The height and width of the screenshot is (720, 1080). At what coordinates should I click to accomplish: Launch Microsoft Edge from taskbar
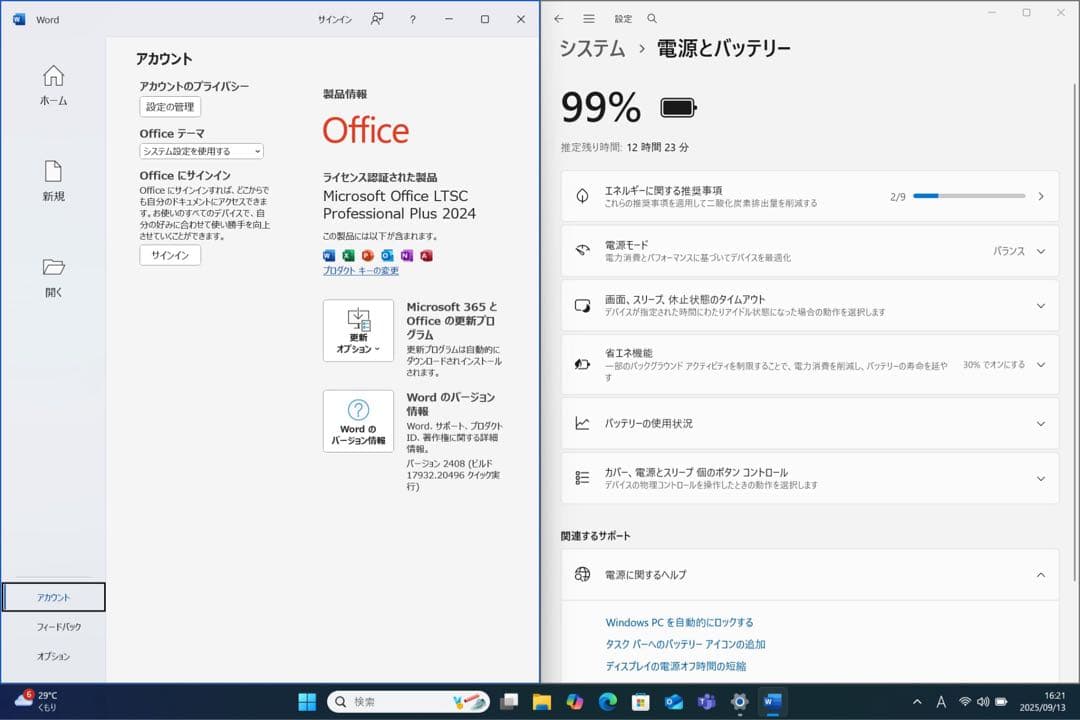[x=608, y=701]
